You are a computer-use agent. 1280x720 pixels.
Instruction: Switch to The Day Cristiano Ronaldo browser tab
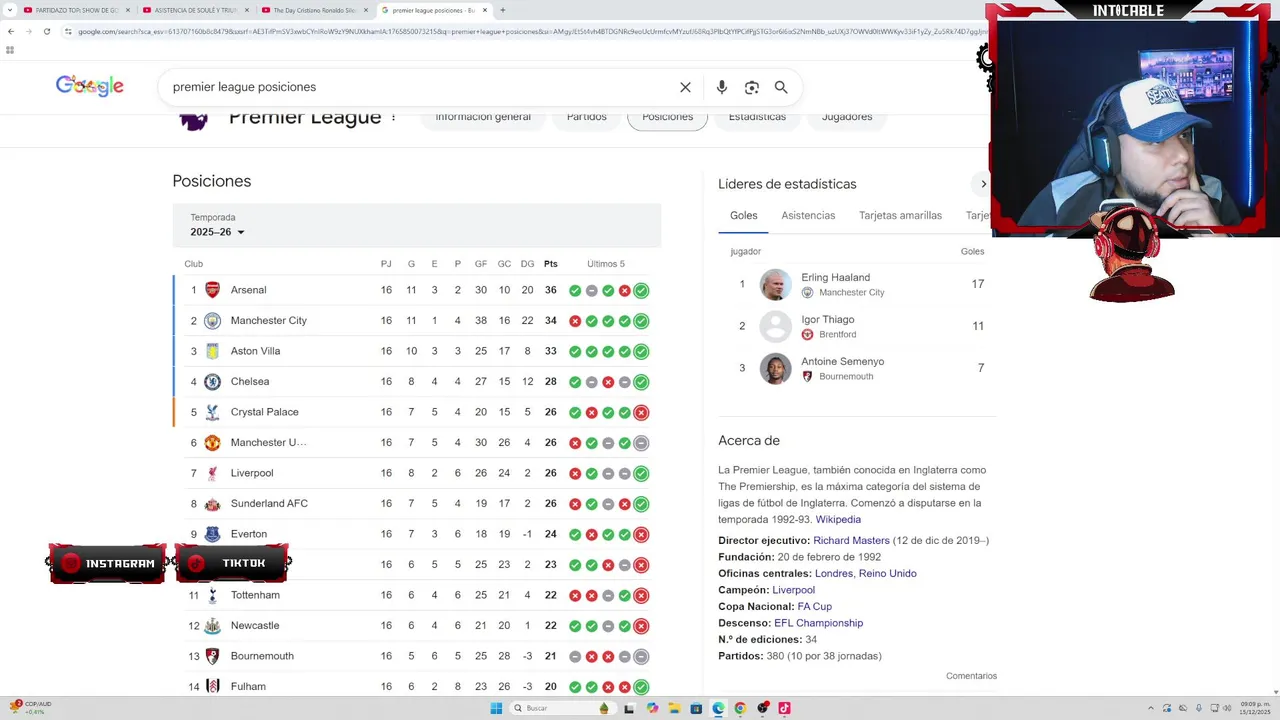314,10
